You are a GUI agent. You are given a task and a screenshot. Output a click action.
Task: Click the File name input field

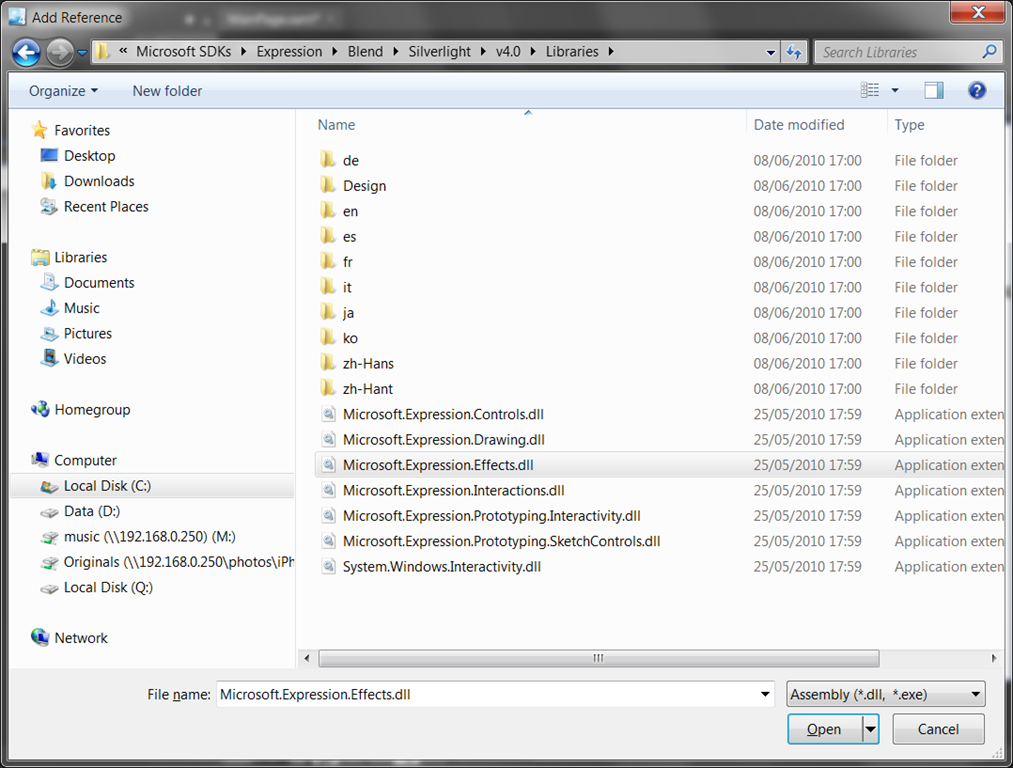[x=486, y=694]
